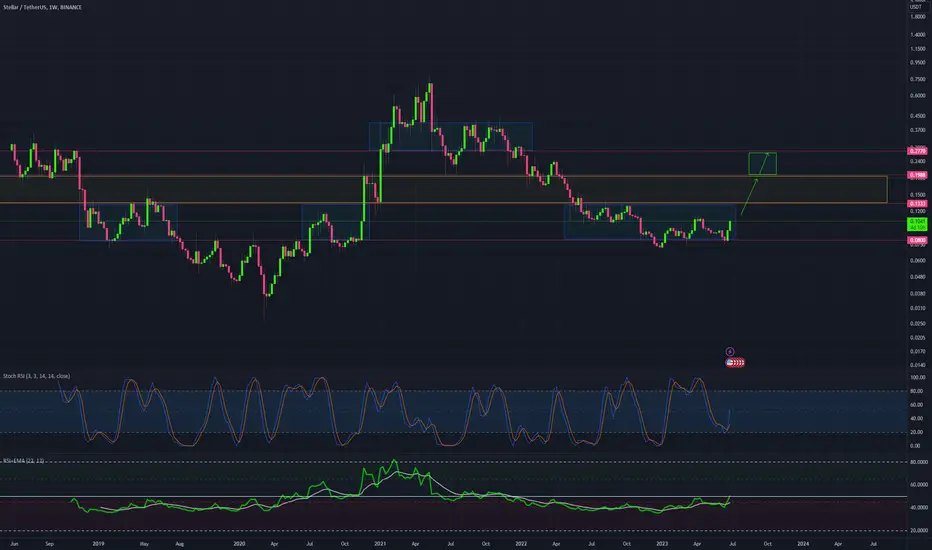Click the 0.0600 price axis value
932x550 pixels.
tap(918, 260)
